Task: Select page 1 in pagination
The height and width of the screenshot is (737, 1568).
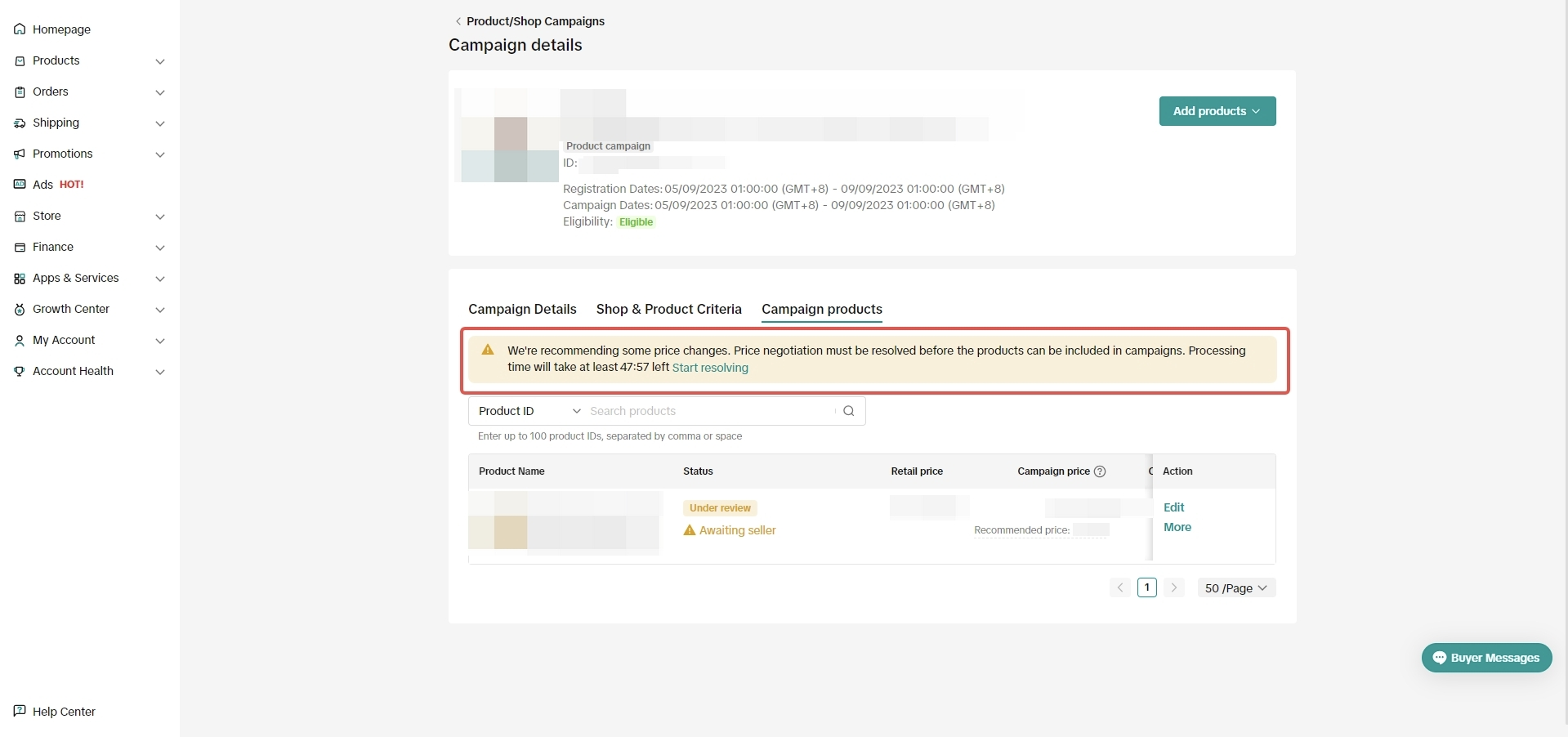Action: [1146, 587]
